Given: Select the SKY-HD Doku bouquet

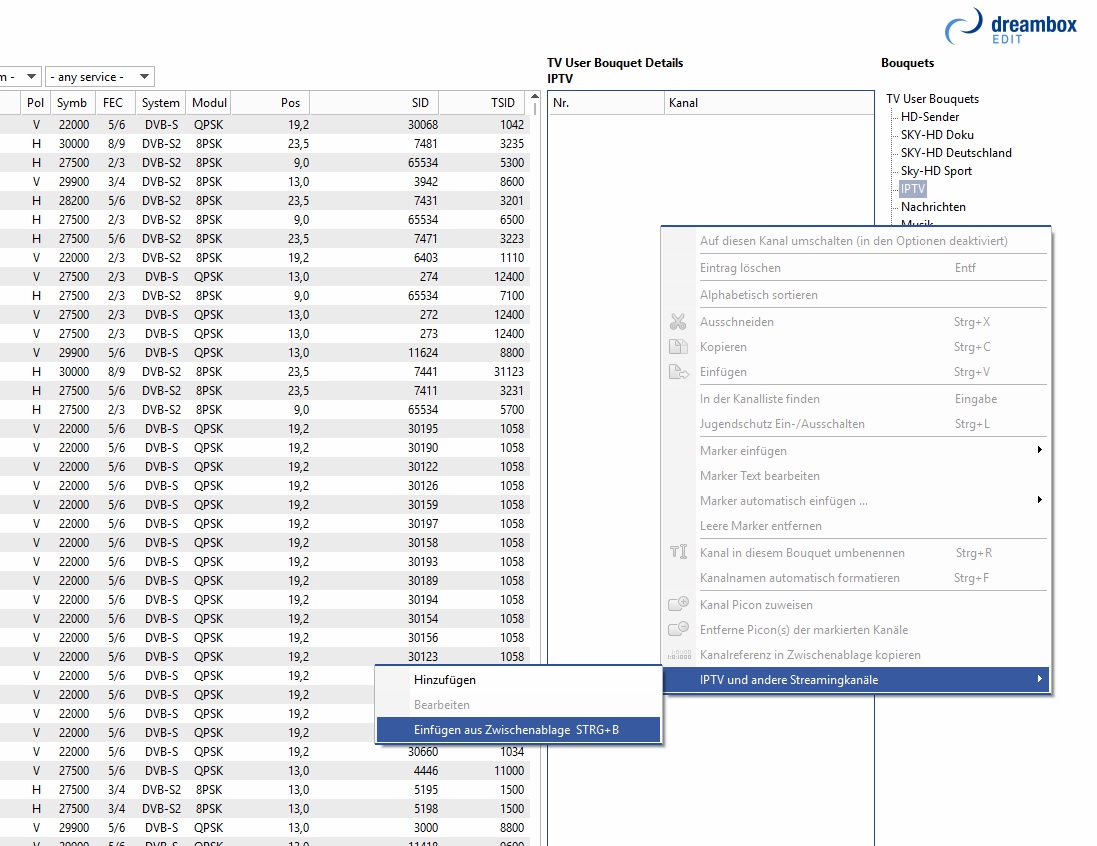Looking at the screenshot, I should [936, 135].
